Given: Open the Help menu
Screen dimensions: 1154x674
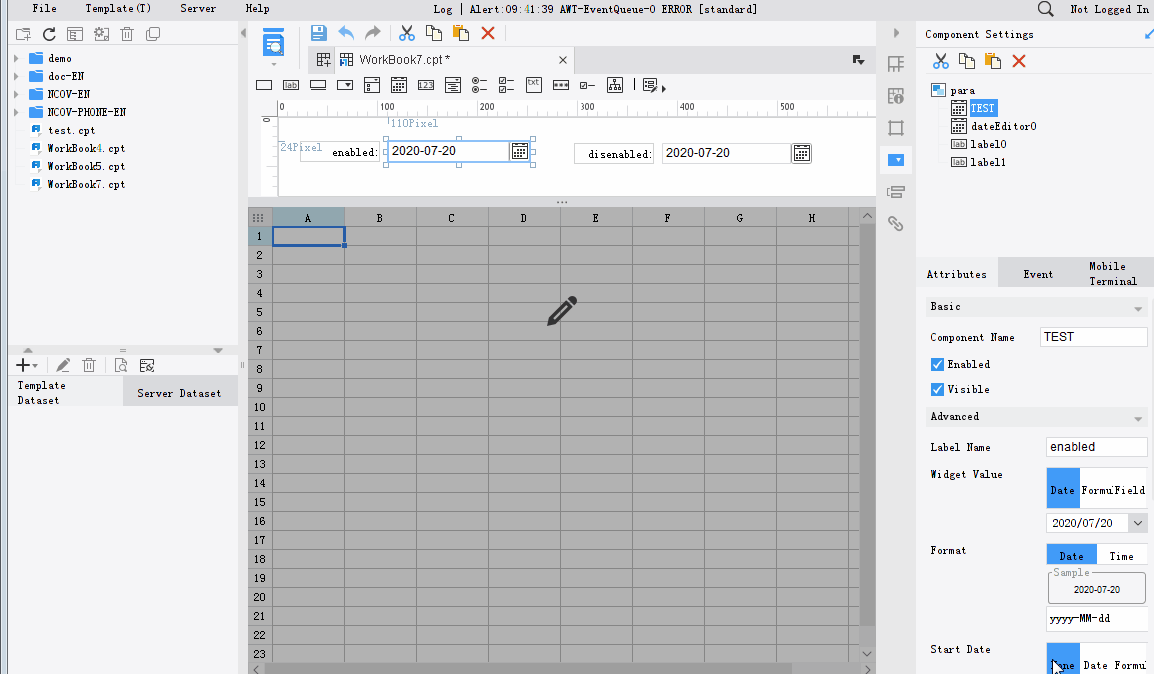Looking at the screenshot, I should pyautogui.click(x=258, y=9).
